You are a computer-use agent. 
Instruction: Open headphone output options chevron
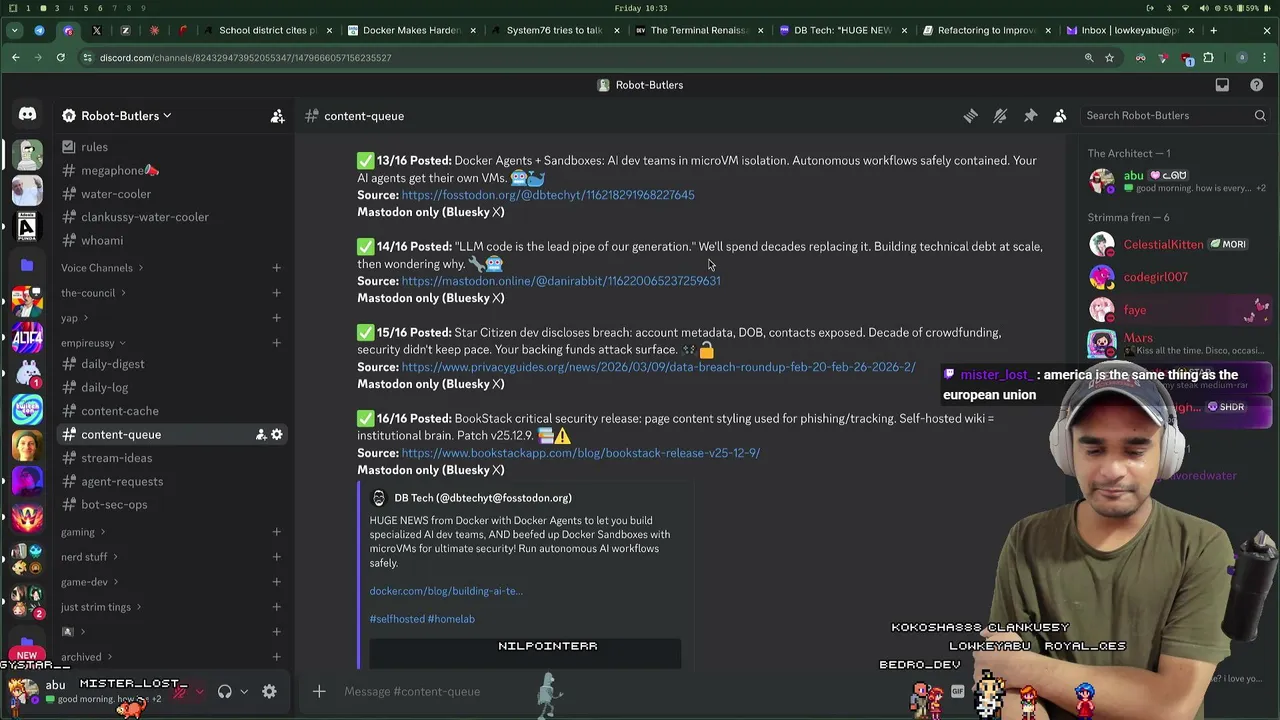[x=243, y=691]
